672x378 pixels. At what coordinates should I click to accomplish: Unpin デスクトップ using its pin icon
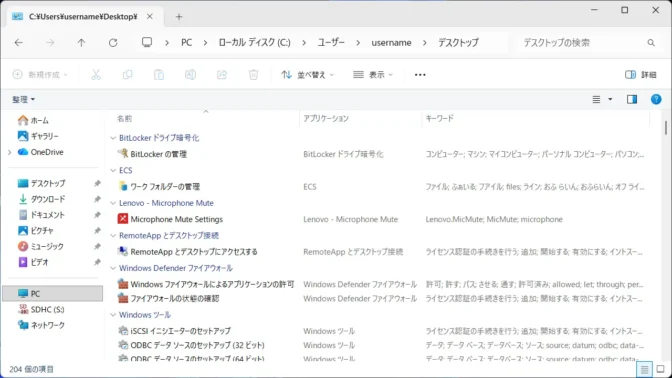97,183
